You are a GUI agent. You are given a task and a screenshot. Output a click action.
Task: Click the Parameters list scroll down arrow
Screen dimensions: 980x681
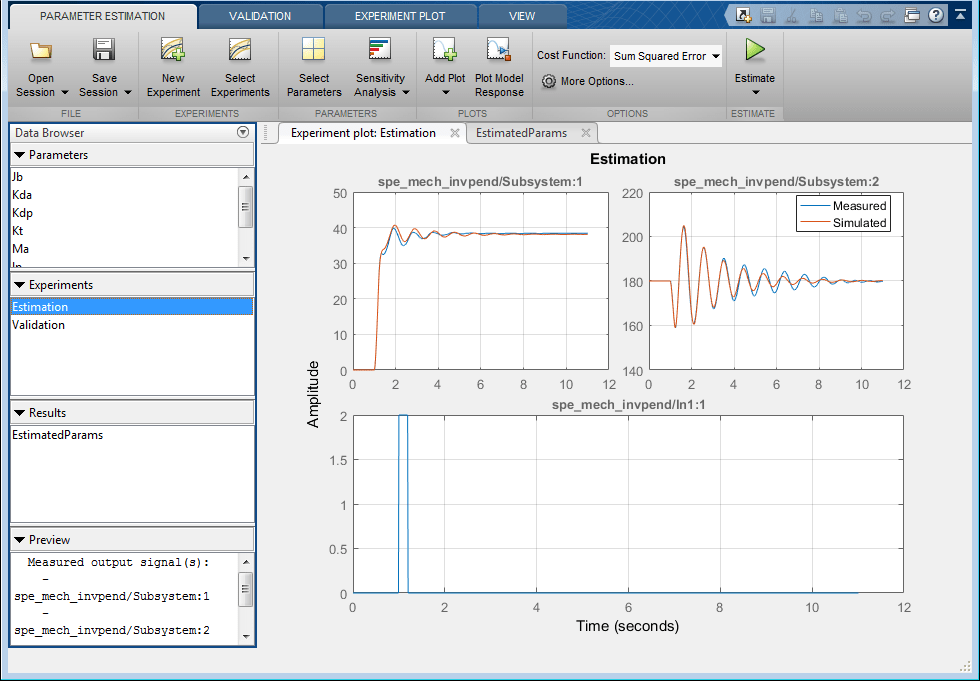coord(246,259)
